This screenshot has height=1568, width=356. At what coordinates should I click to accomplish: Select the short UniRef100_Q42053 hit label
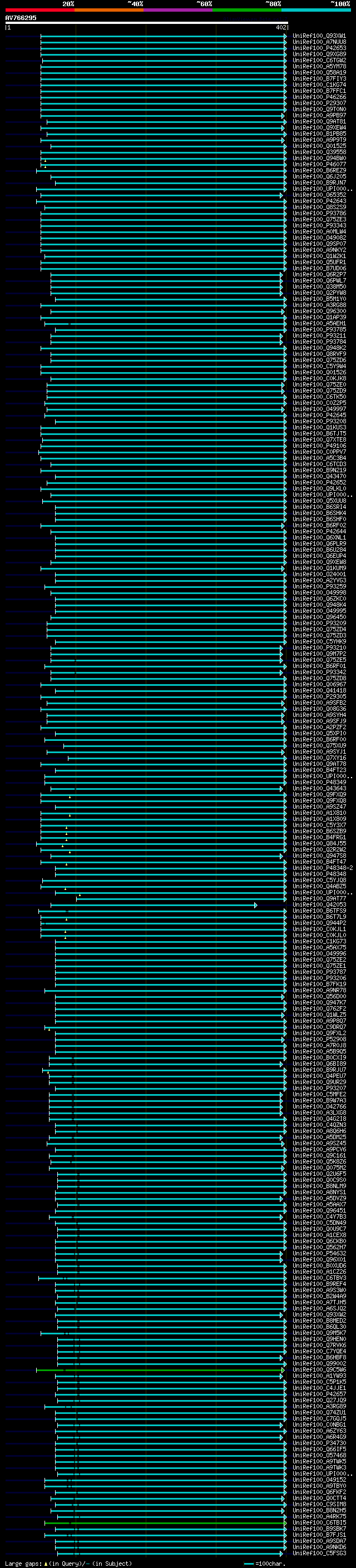click(319, 904)
